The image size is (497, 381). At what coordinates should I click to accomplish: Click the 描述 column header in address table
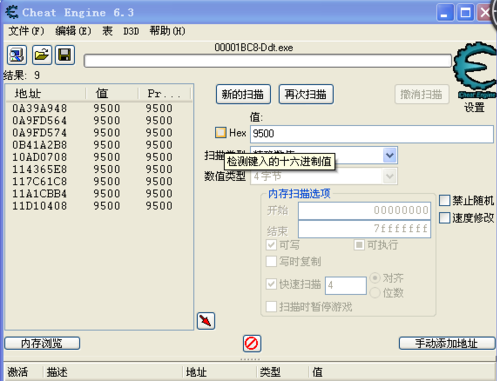(x=113, y=372)
